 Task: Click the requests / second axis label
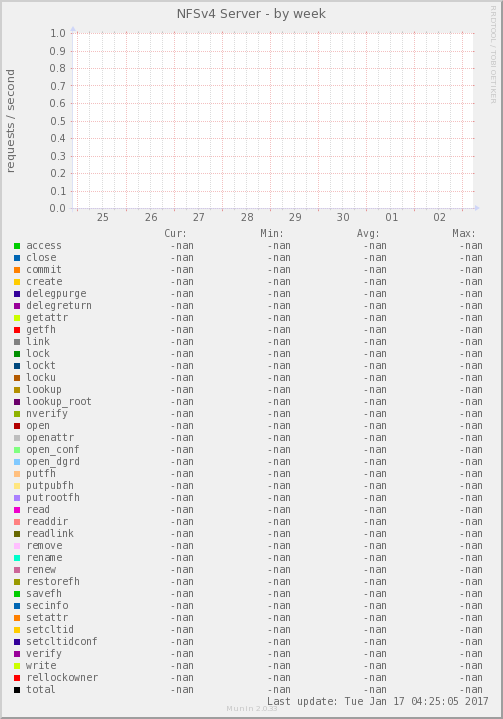[x=10, y=121]
